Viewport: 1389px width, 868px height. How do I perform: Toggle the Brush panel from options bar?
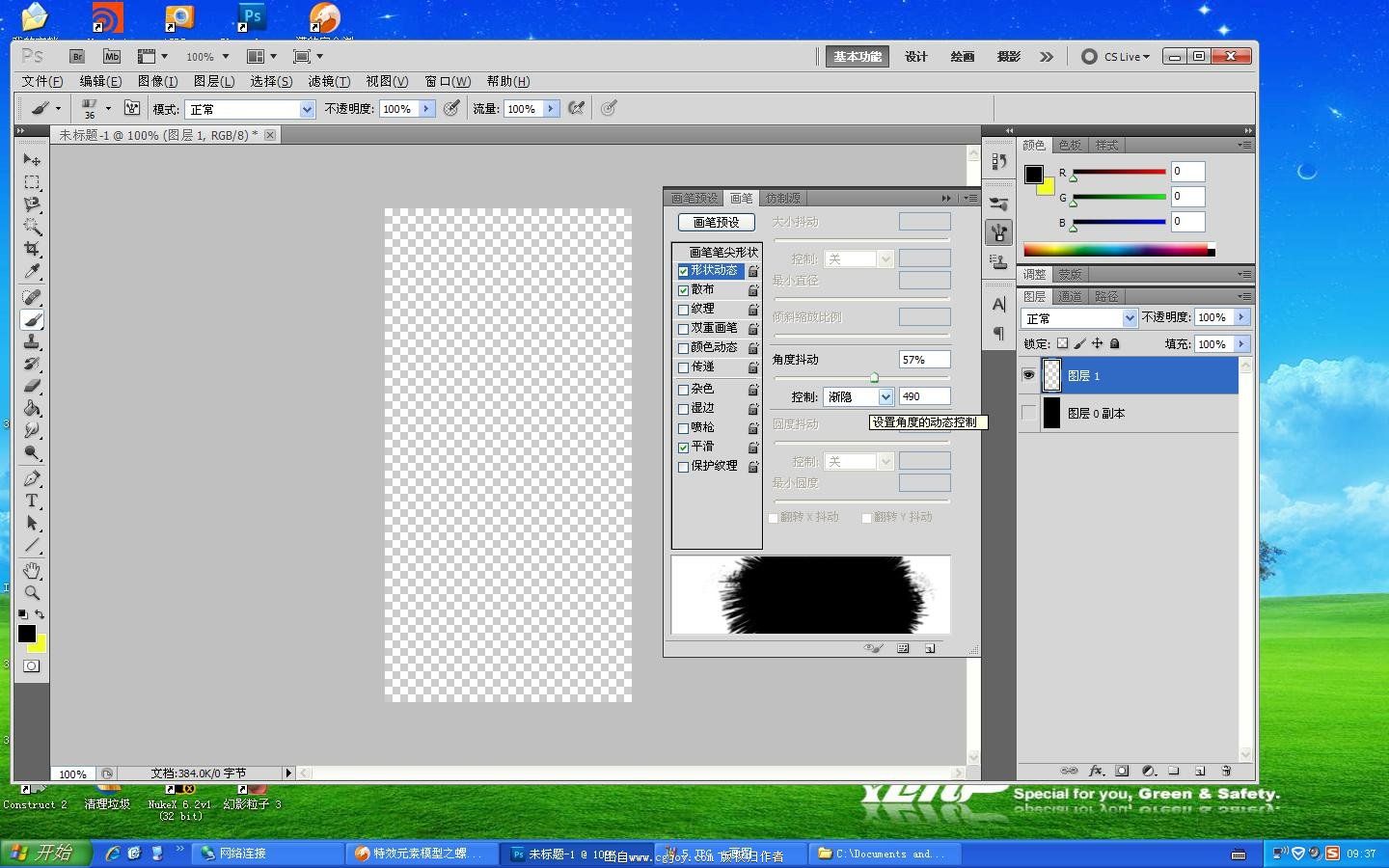tap(132, 108)
